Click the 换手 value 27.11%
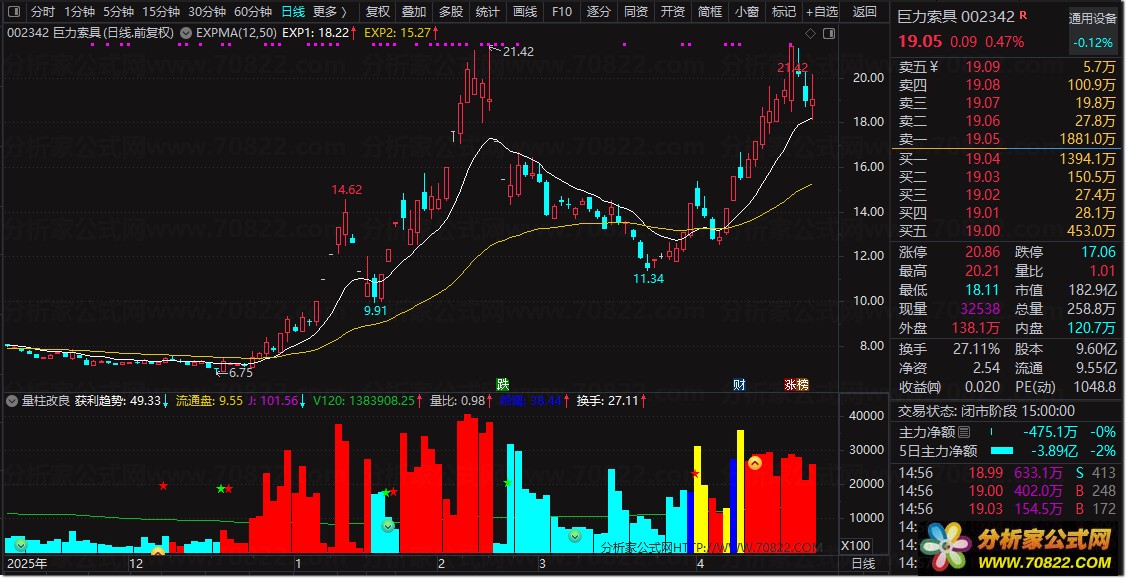Image resolution: width=1128 pixels, height=579 pixels. 974,350
